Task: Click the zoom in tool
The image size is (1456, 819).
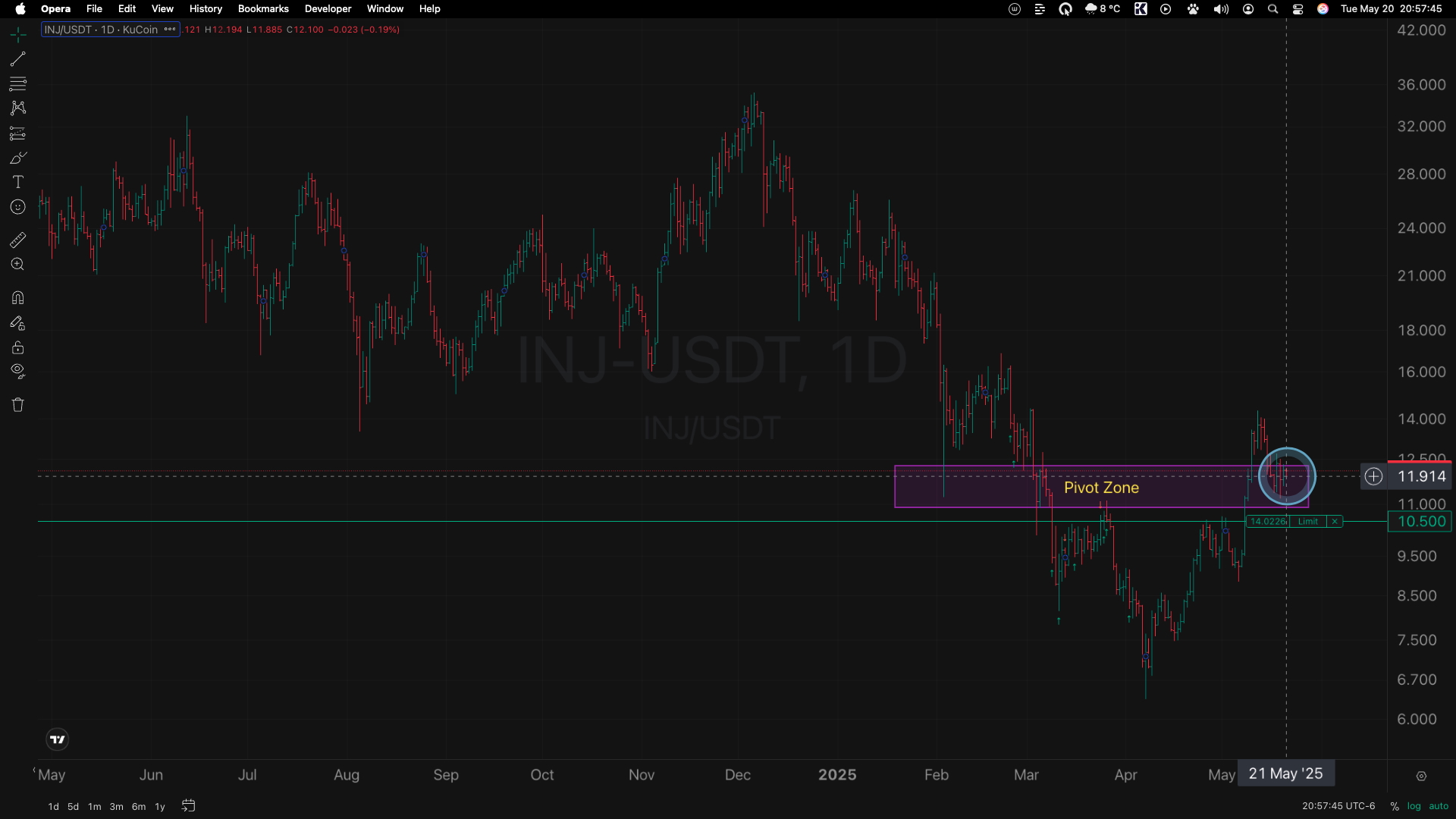Action: click(x=17, y=265)
